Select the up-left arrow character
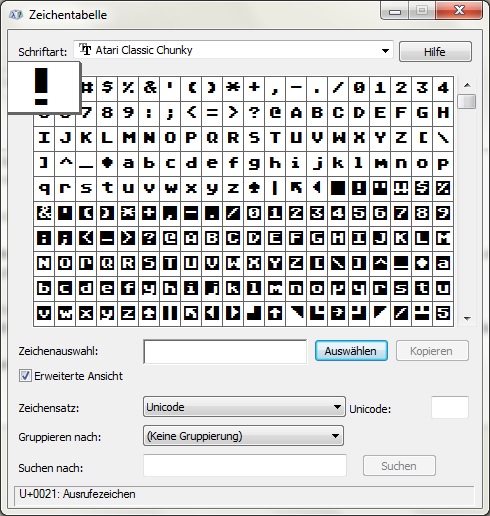The image size is (490, 516). click(296, 188)
